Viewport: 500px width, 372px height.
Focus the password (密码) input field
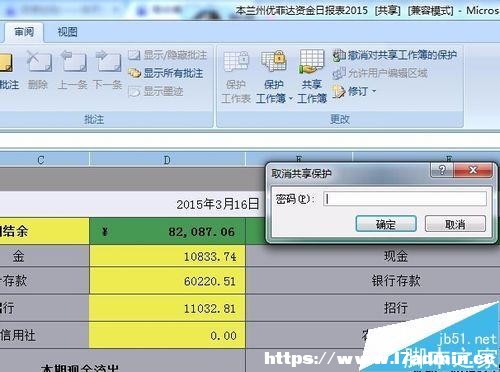pos(405,199)
